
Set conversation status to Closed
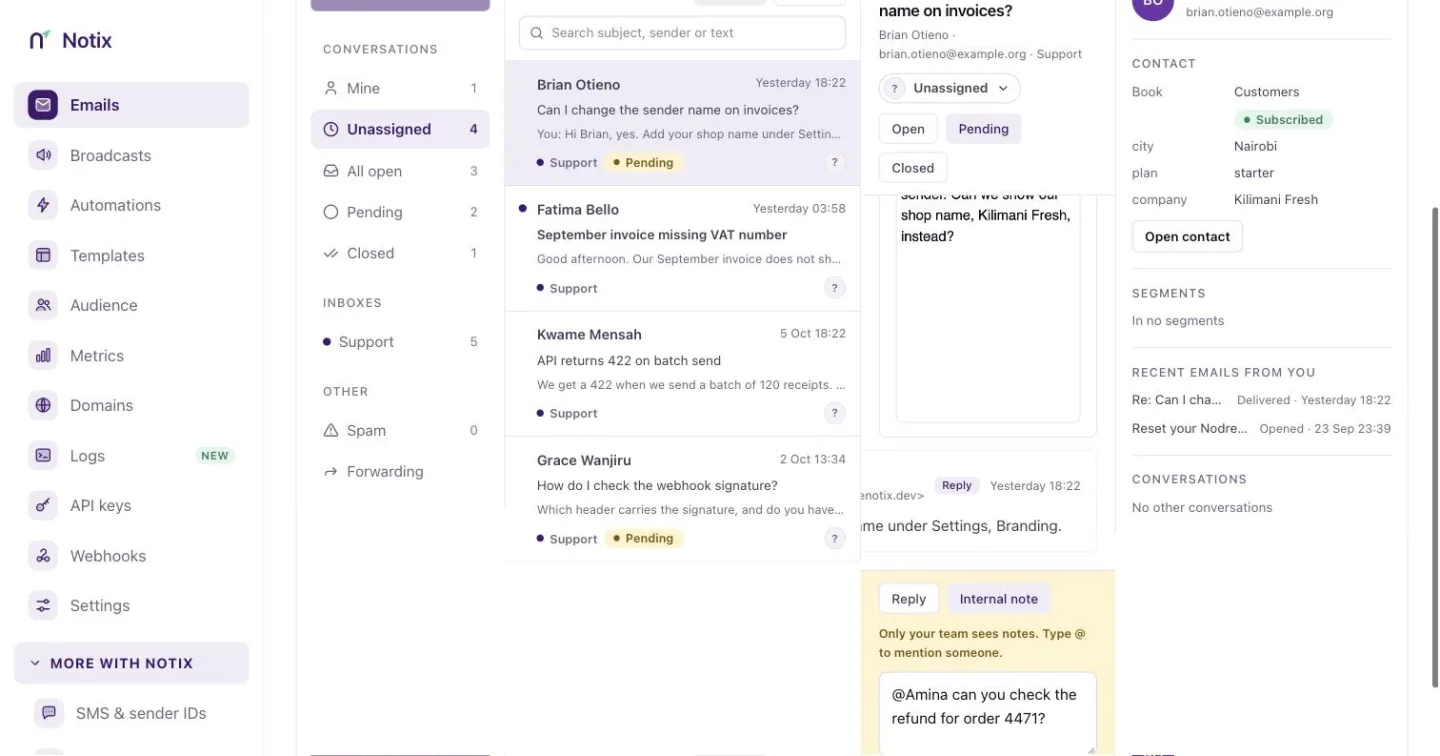click(x=913, y=168)
